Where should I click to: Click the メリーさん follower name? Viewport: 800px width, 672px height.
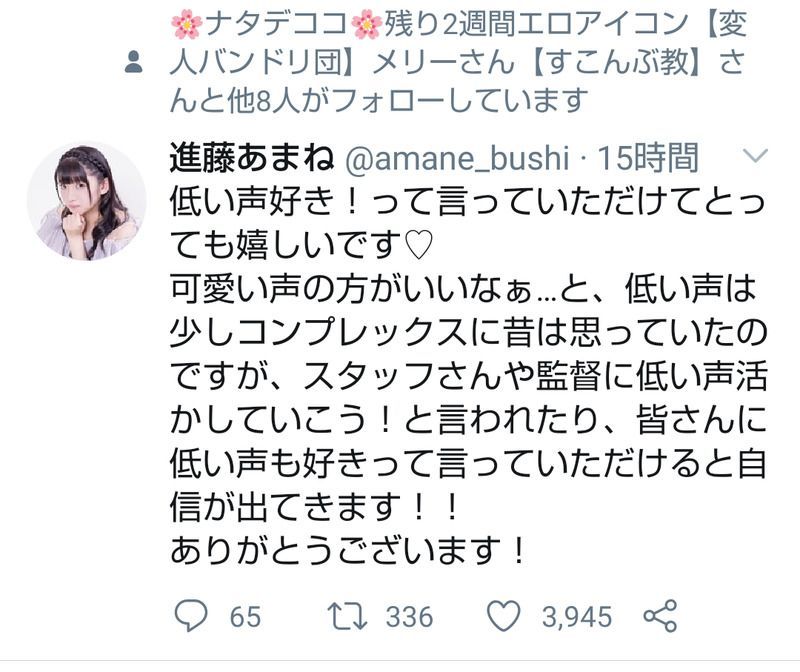pos(443,62)
